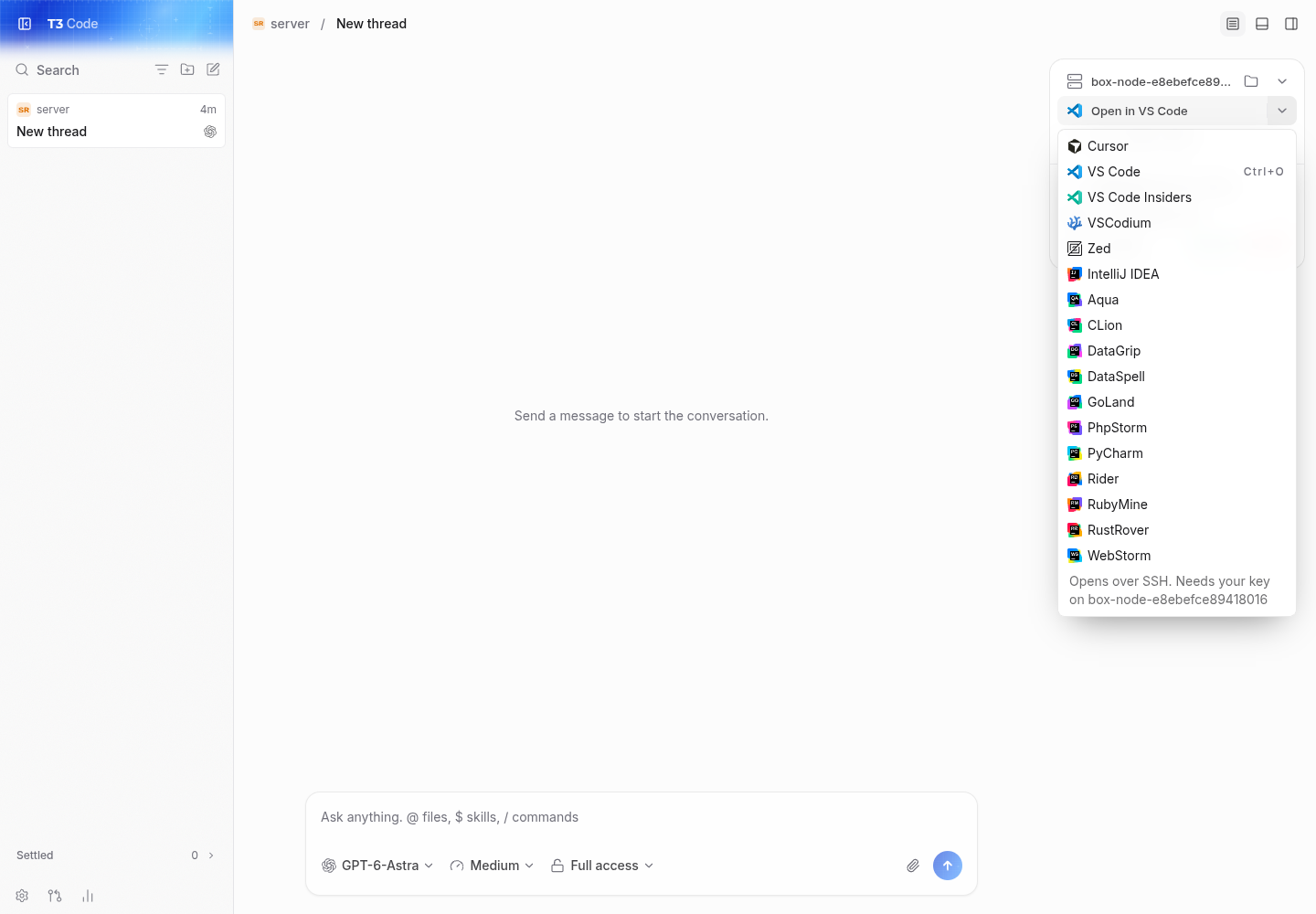This screenshot has height=914, width=1316.
Task: Open settings via the gear icon
Action: pyautogui.click(x=22, y=896)
